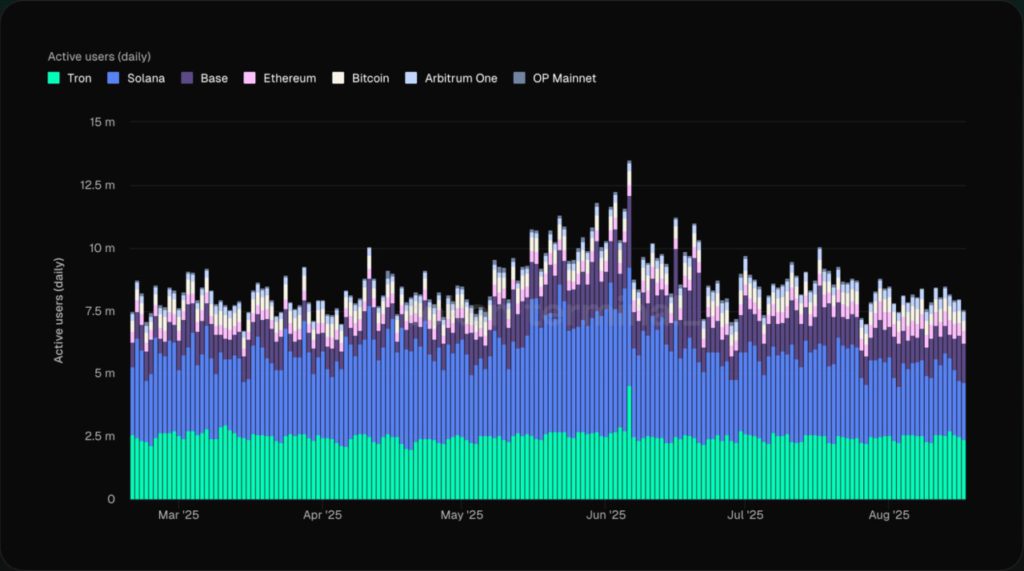
Task: Click the green Tron legend swatch
Action: (x=54, y=78)
